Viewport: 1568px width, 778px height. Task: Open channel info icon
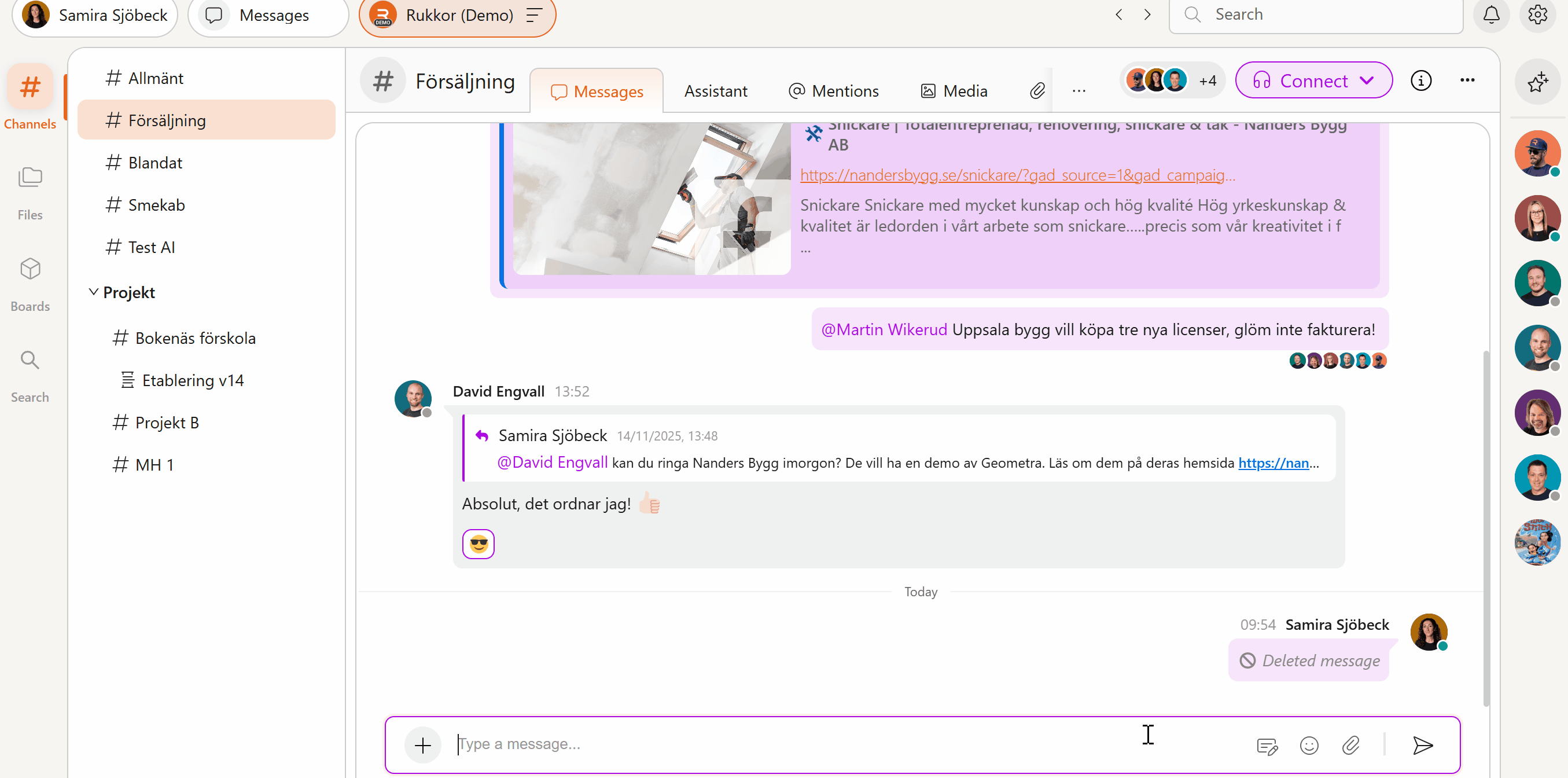coord(1420,80)
